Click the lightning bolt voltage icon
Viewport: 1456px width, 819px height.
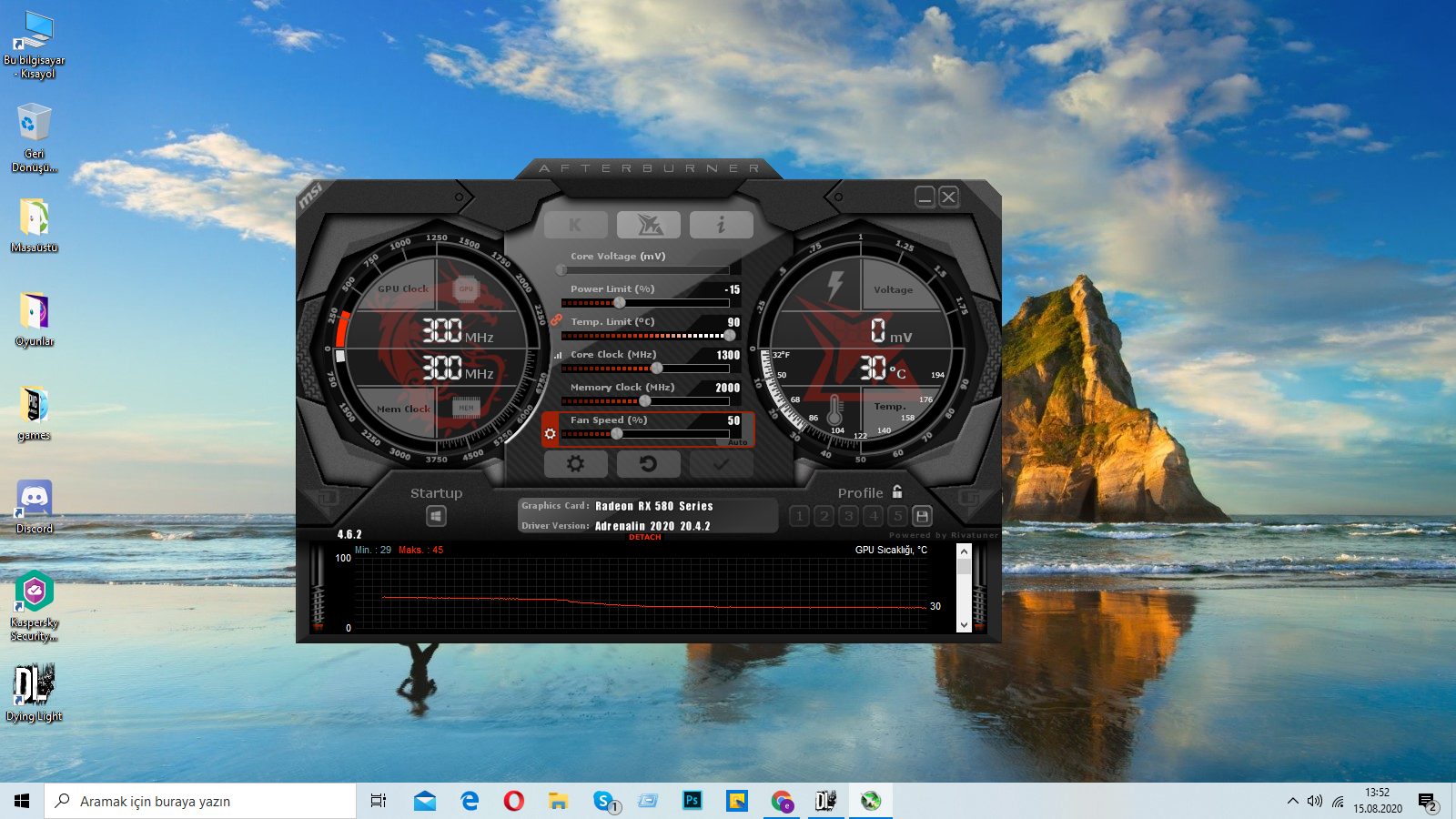click(x=835, y=285)
